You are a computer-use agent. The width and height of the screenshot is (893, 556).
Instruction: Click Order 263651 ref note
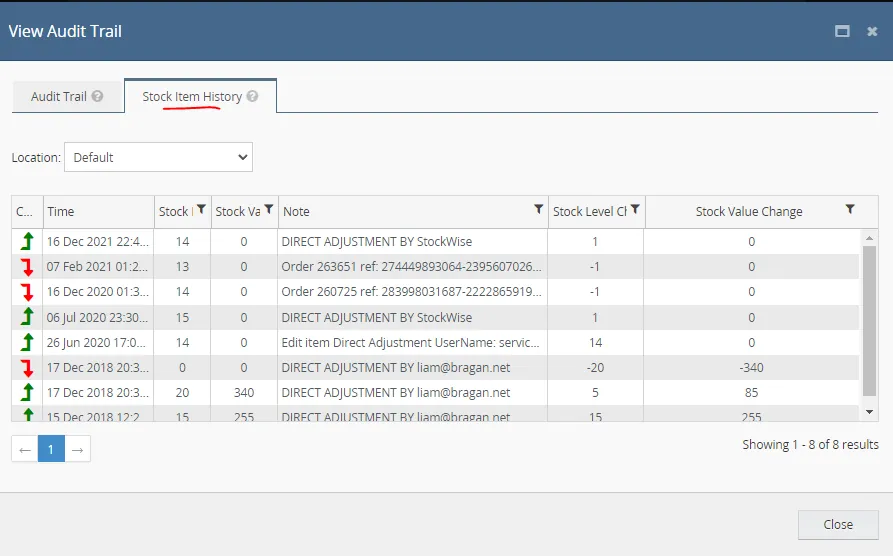(x=411, y=267)
